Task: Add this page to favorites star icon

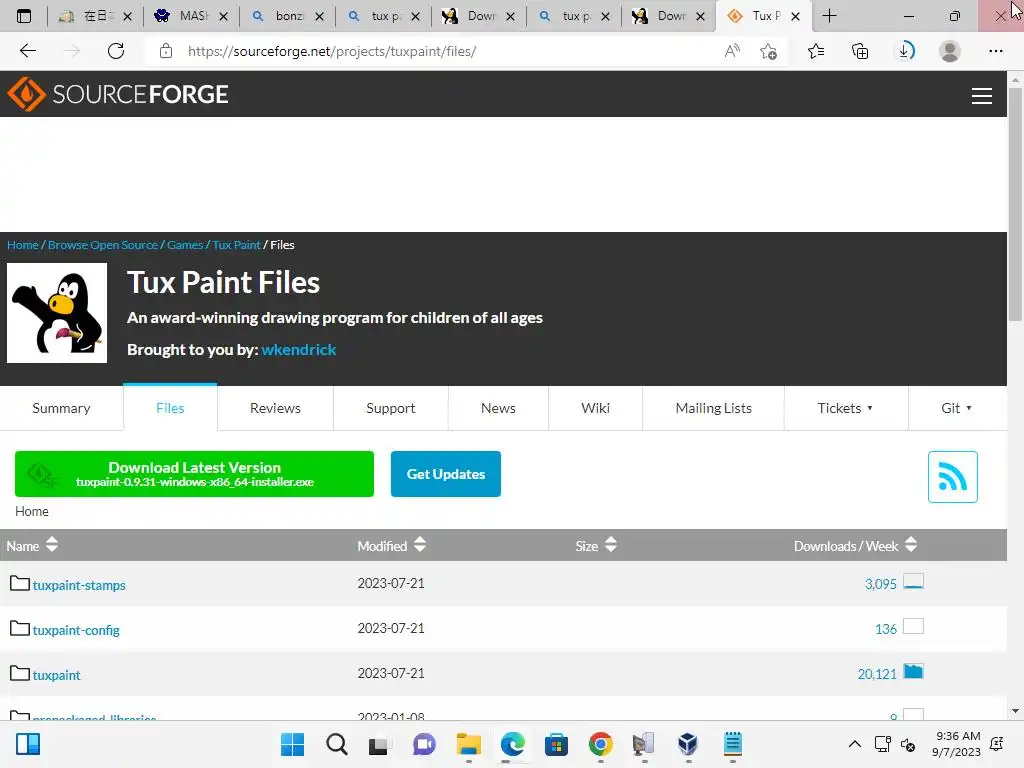Action: click(x=769, y=51)
